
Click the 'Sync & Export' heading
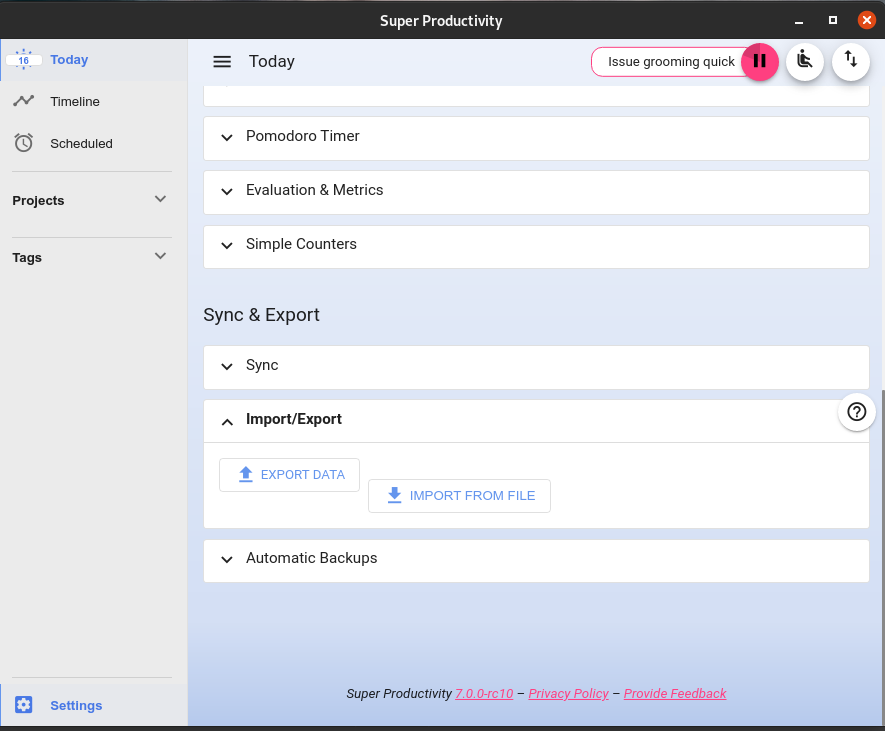click(261, 315)
